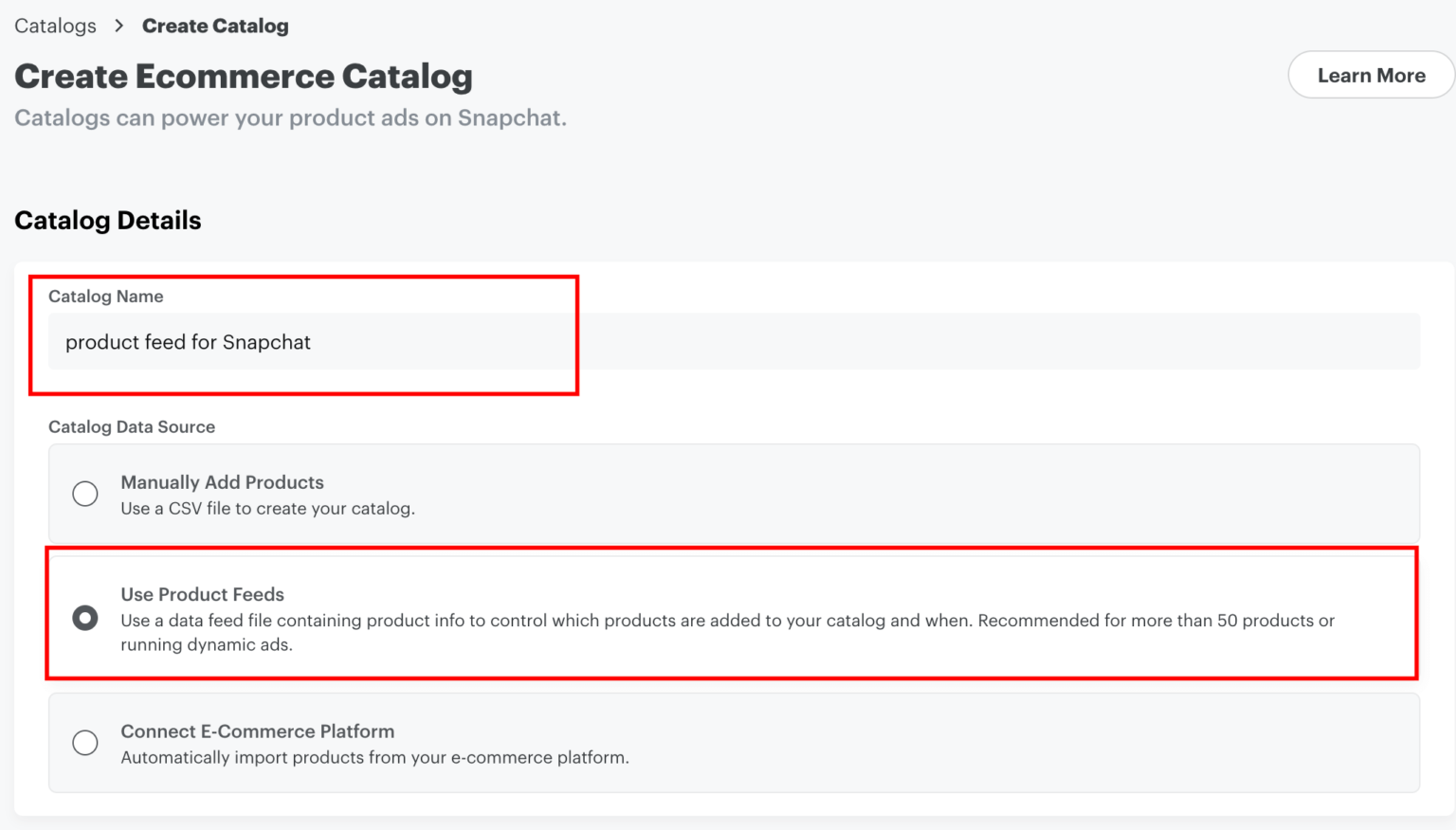Click the Catalogs breadcrumb link
The width and height of the screenshot is (1456, 830).
[54, 26]
